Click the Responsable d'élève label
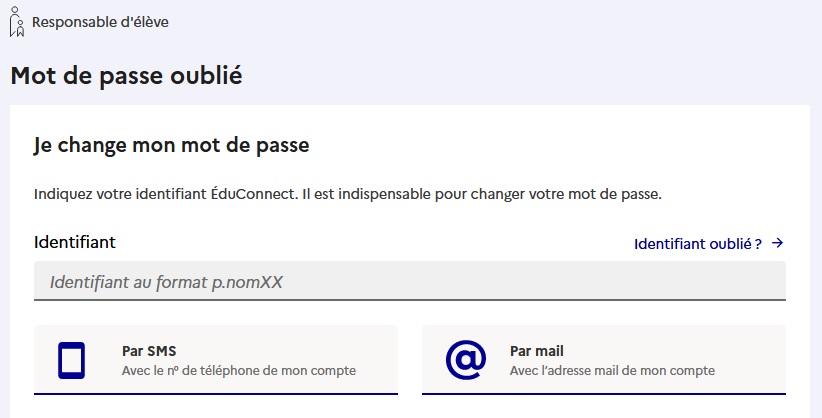 pos(100,22)
